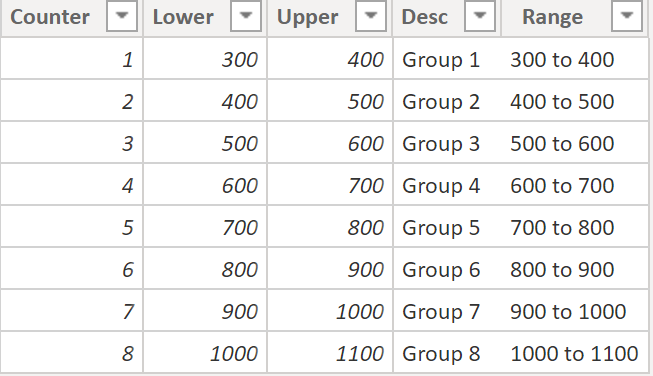Click the Group 1 cell
Image resolution: width=653 pixels, height=376 pixels.
[x=447, y=59]
